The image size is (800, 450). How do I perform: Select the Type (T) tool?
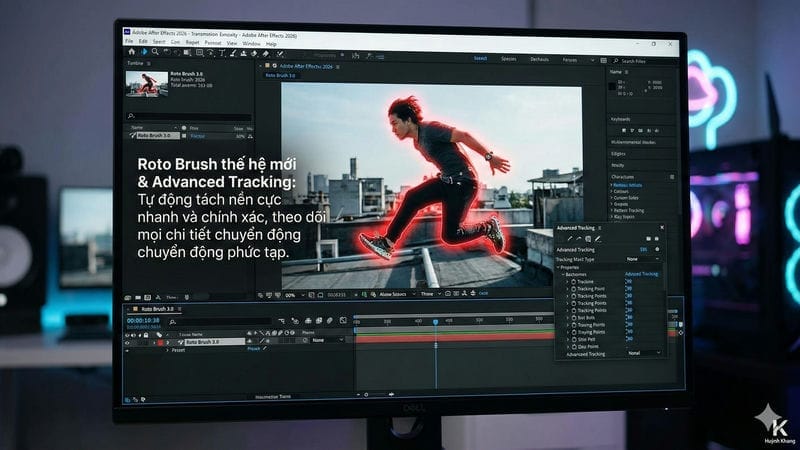[222, 53]
